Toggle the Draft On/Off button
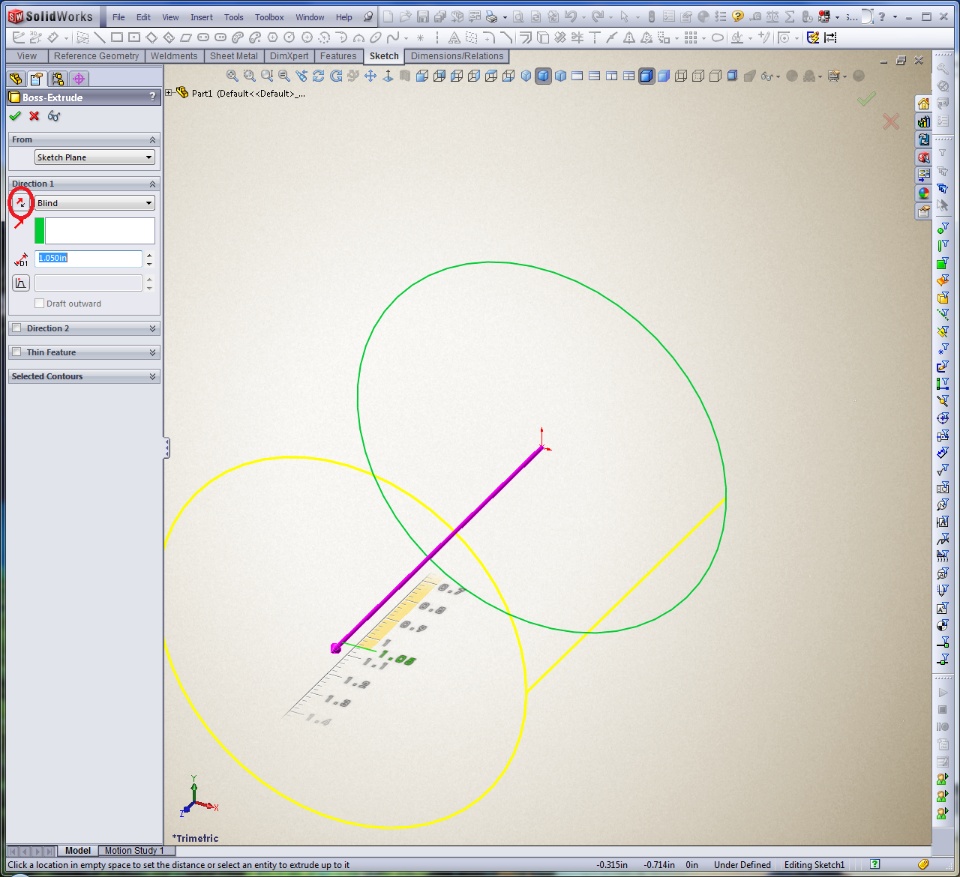960x877 pixels. pos(21,283)
